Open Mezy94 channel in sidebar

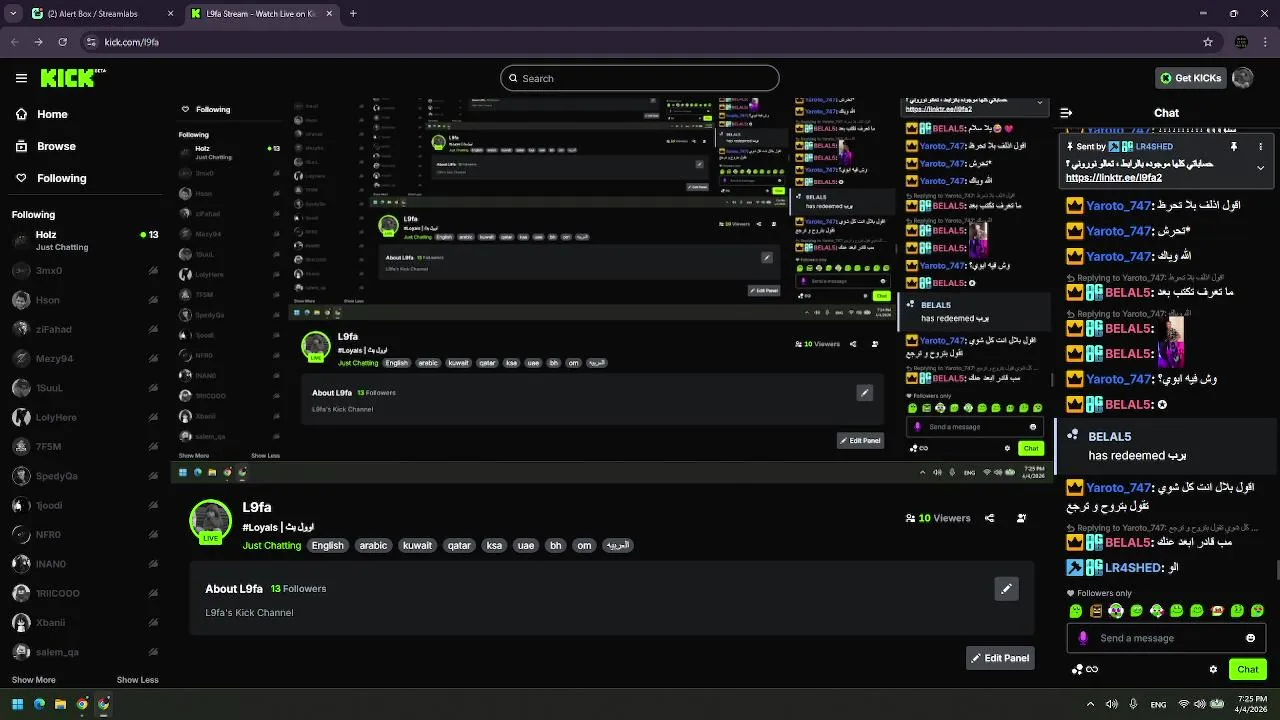point(84,358)
